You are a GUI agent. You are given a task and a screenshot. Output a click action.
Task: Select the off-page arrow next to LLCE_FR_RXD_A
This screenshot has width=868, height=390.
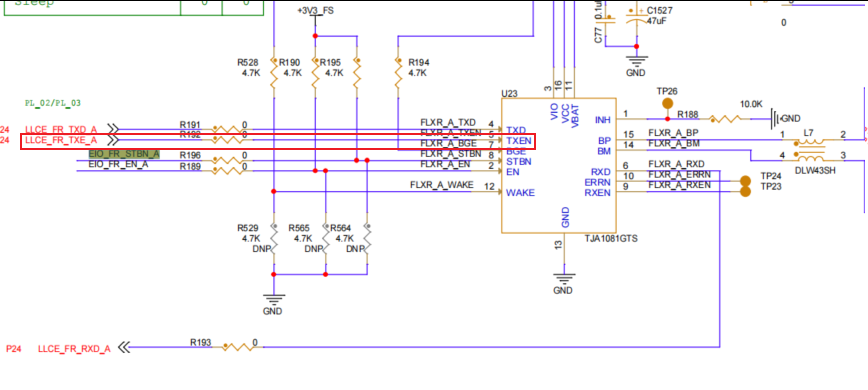[x=124, y=348]
